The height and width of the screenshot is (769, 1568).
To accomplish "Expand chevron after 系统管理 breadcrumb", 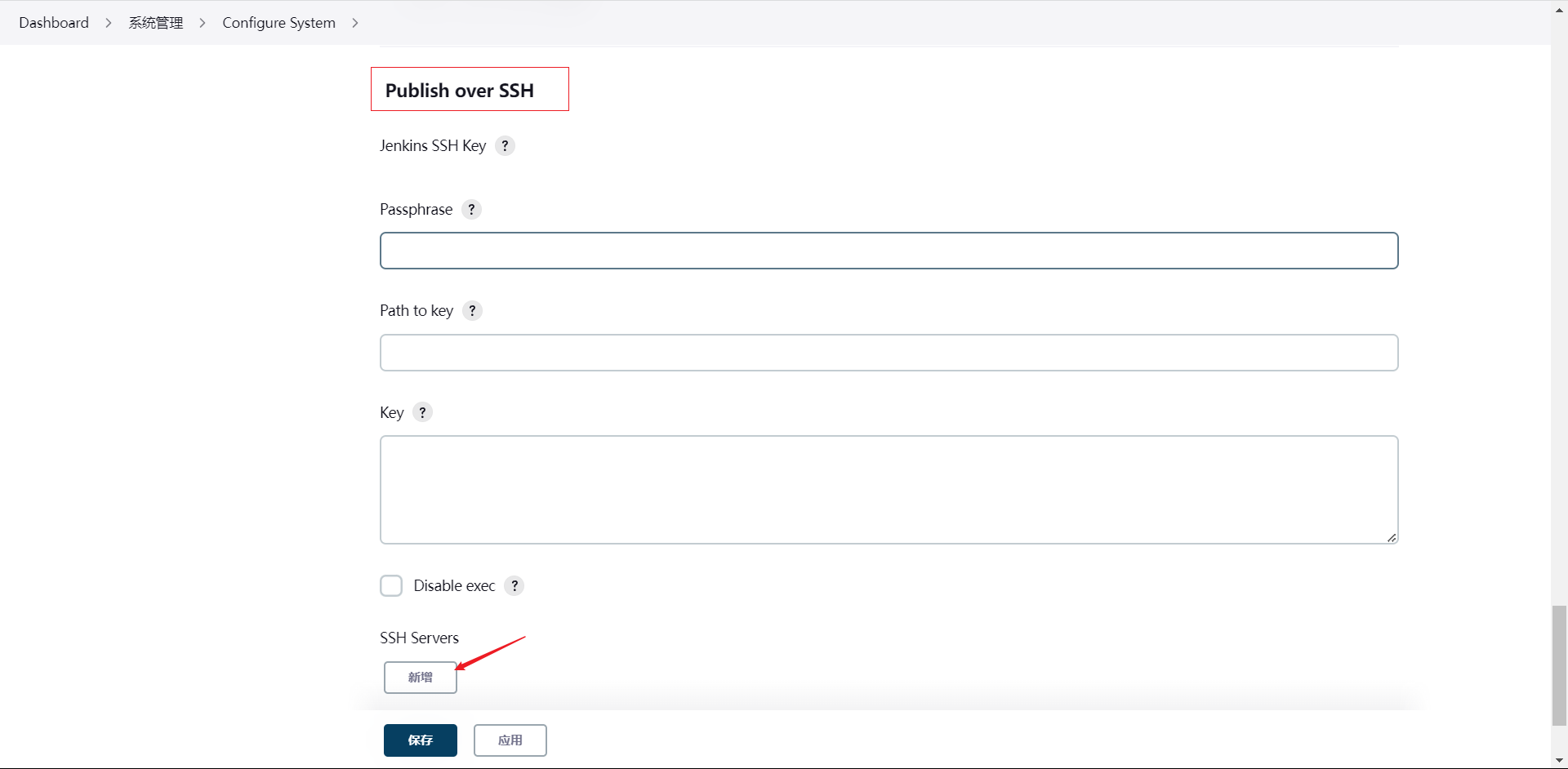I will 203,23.
